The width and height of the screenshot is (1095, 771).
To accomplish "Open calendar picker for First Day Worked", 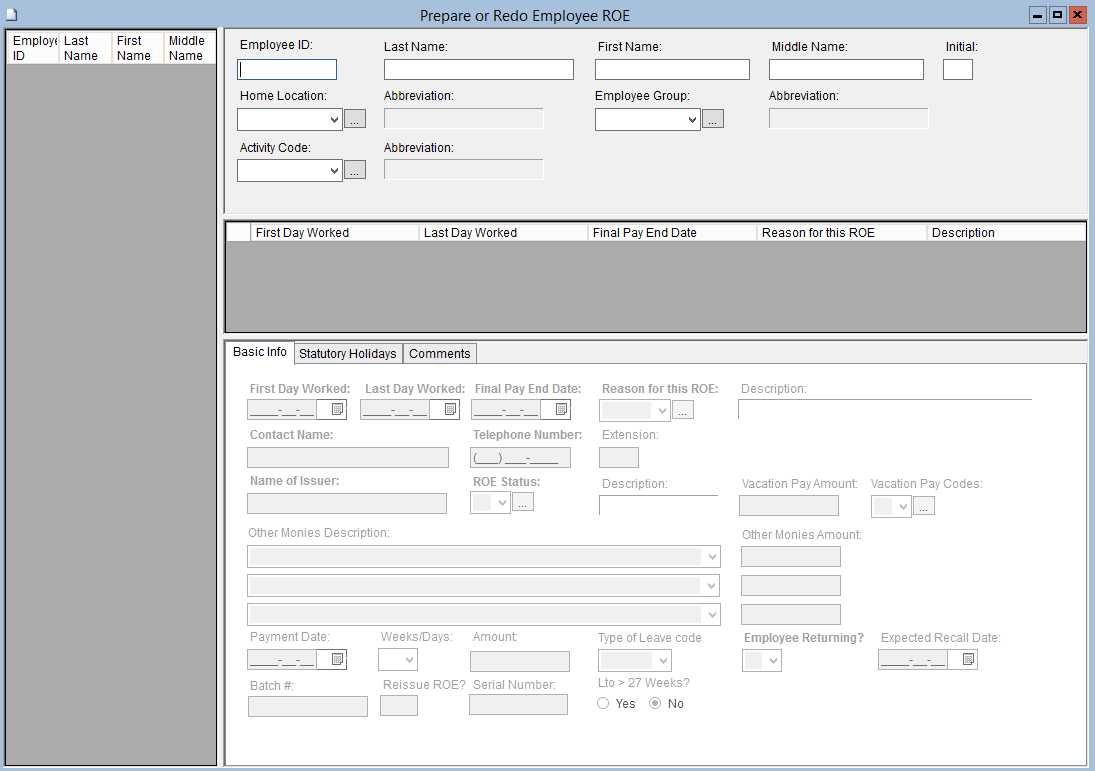I will click(x=337, y=409).
